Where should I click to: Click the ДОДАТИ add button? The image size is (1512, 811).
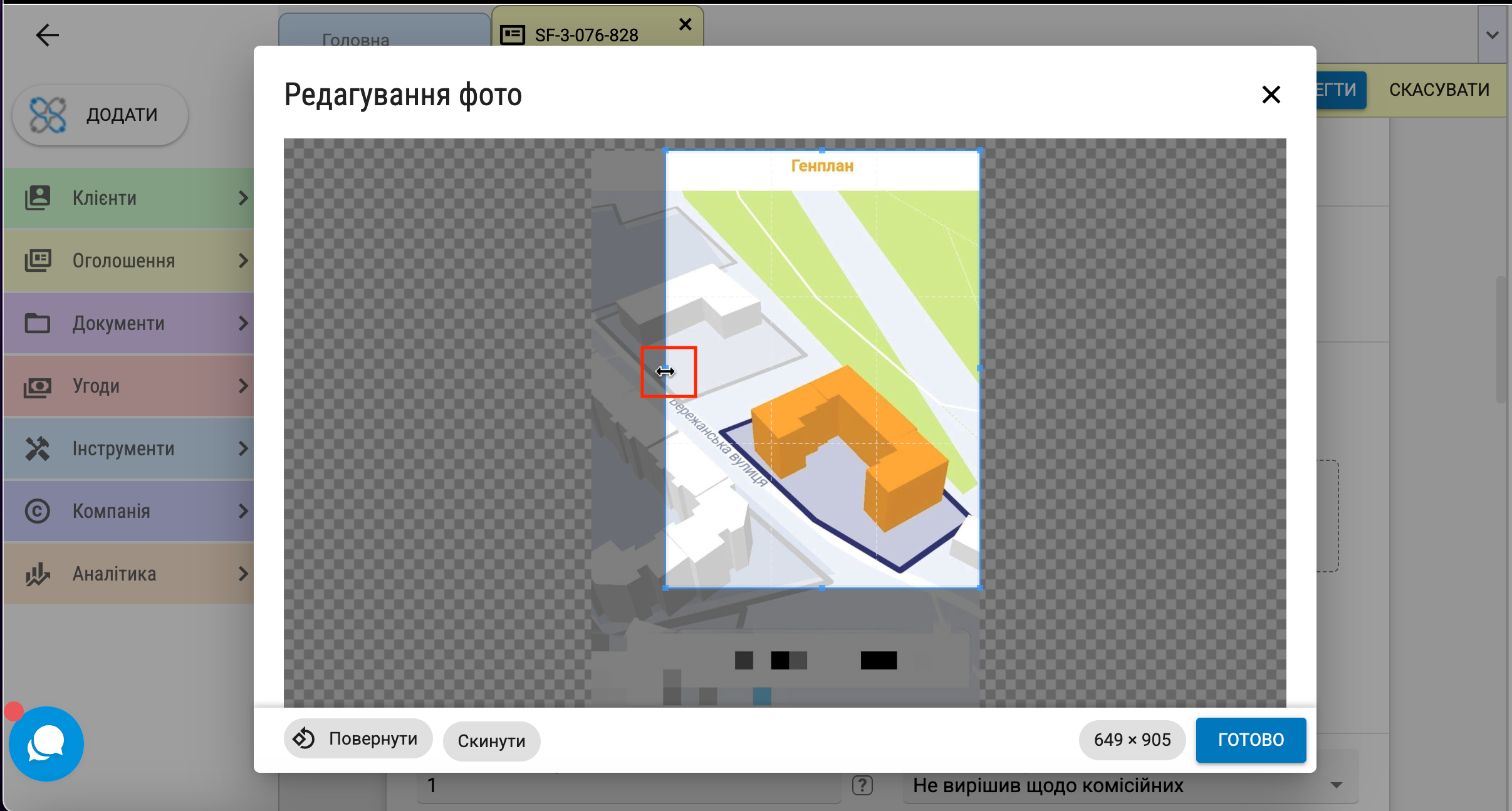point(100,115)
